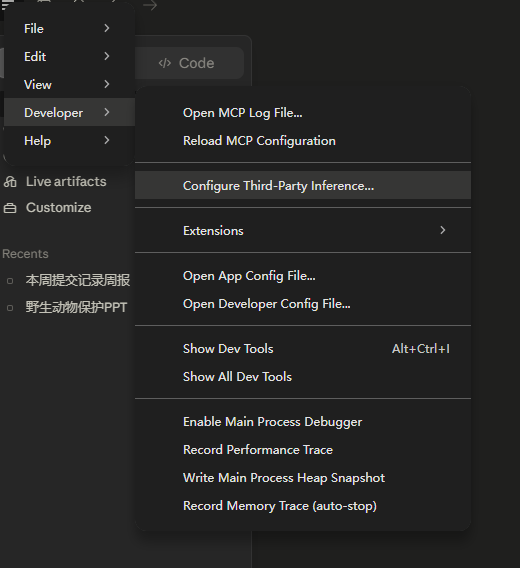
Task: Expand the Edit submenu arrow
Action: tap(107, 56)
